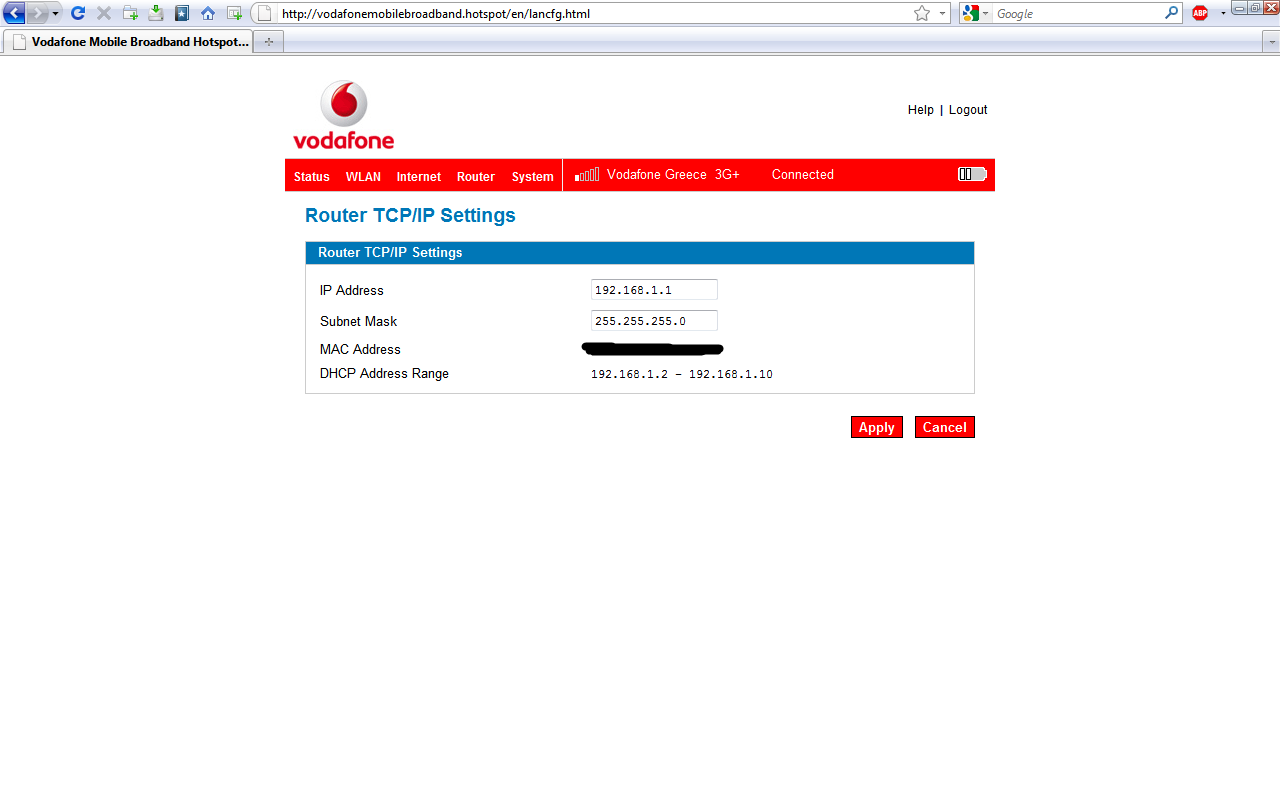Click the Apply button
The image size is (1280, 800).
[x=877, y=427]
